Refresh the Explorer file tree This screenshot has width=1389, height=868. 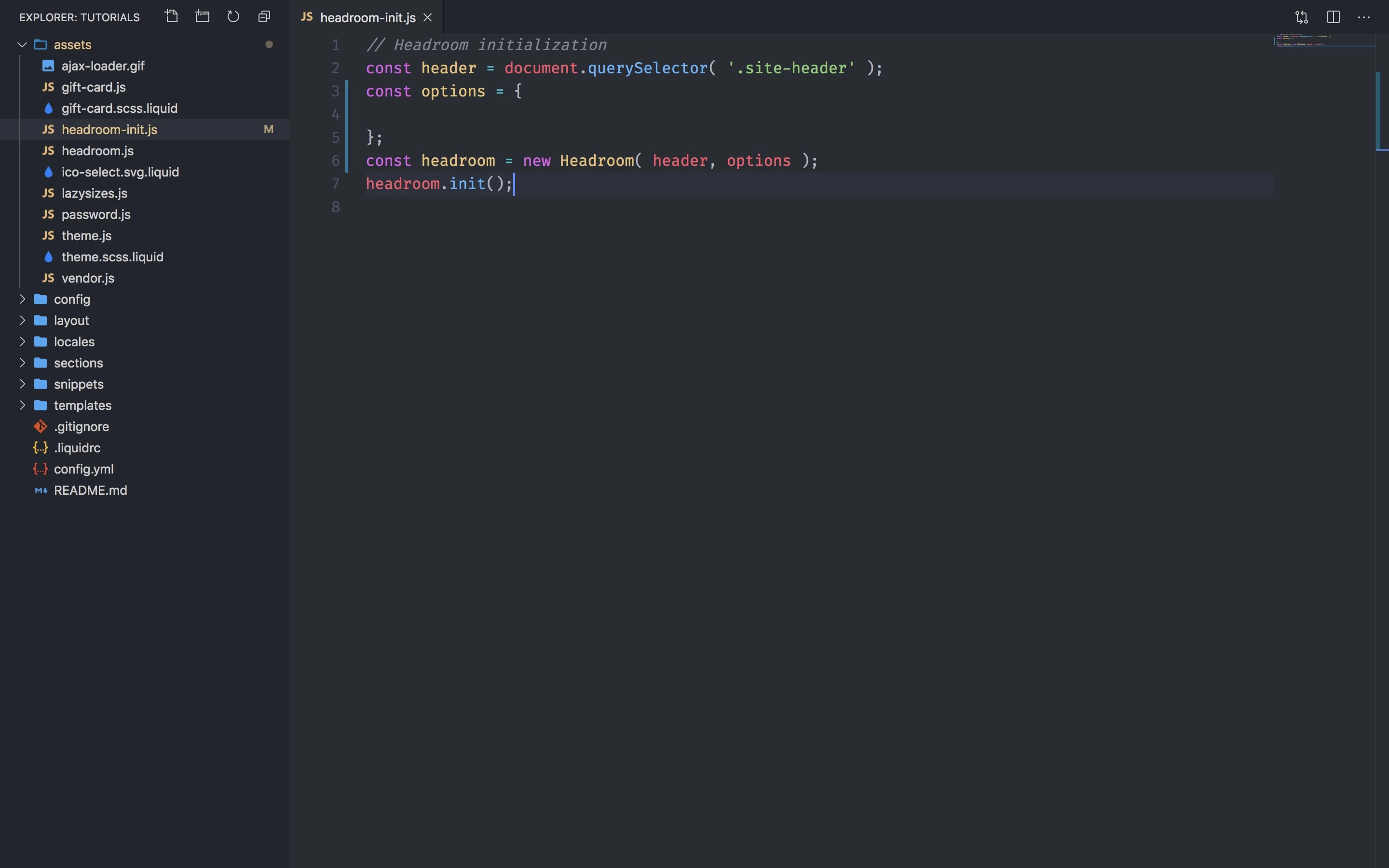point(233,16)
